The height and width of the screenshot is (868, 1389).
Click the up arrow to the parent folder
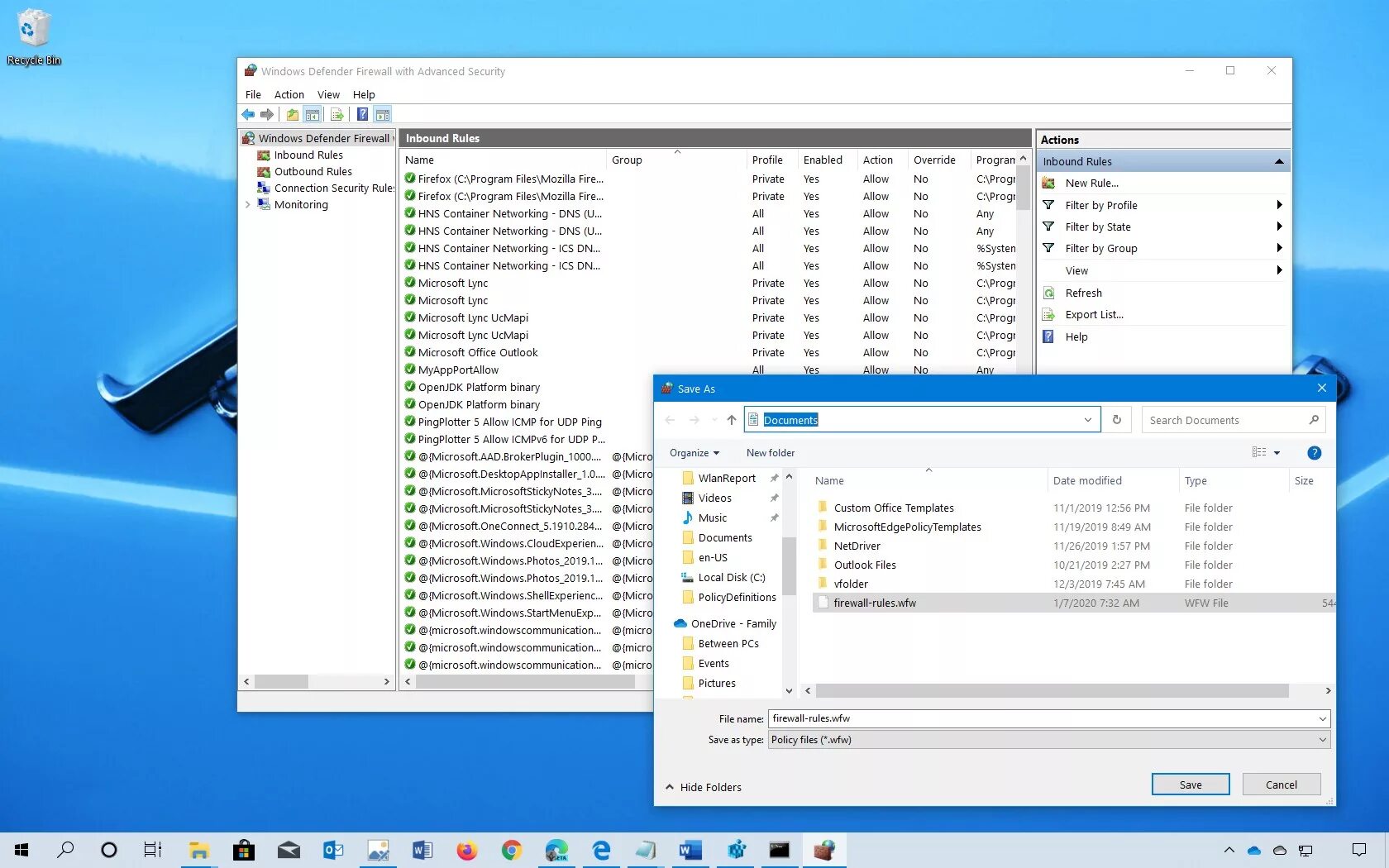tap(731, 420)
